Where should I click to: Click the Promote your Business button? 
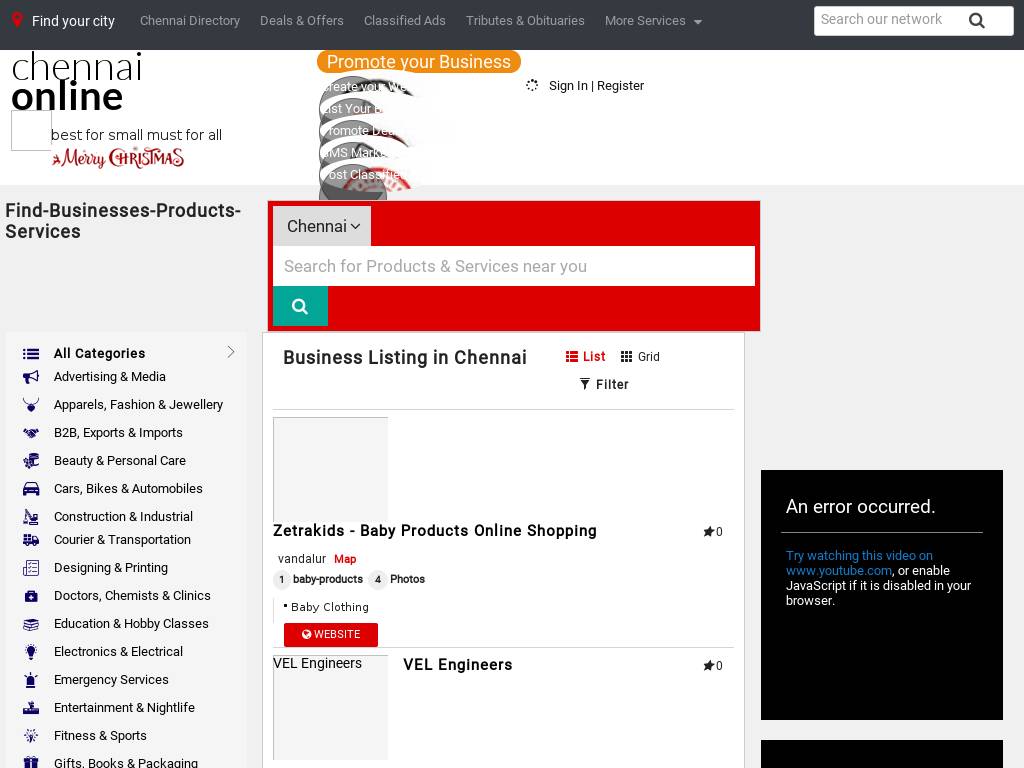pyautogui.click(x=418, y=62)
